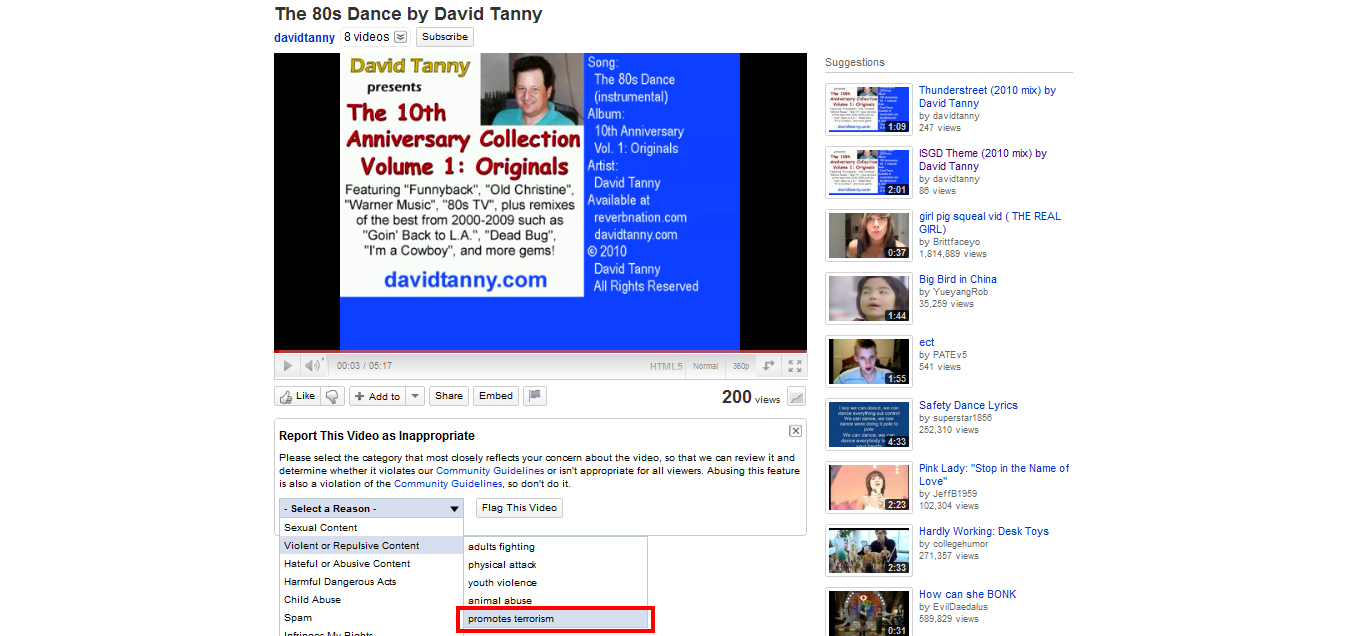This screenshot has width=1349, height=636.
Task: Open the davidtanny channel link
Action: pos(305,37)
